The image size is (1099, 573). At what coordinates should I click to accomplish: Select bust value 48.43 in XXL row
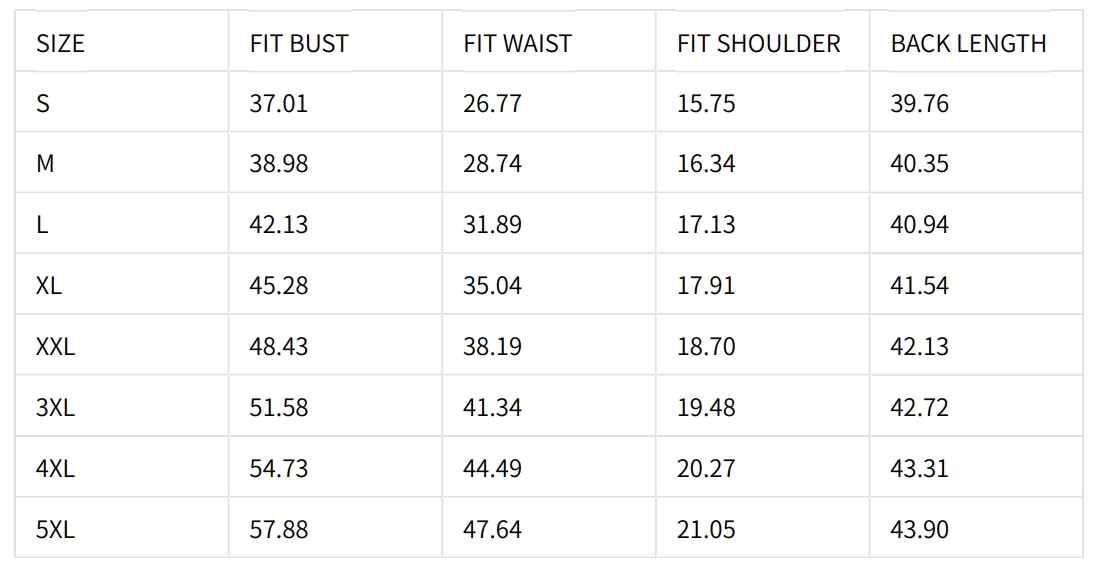coord(278,347)
